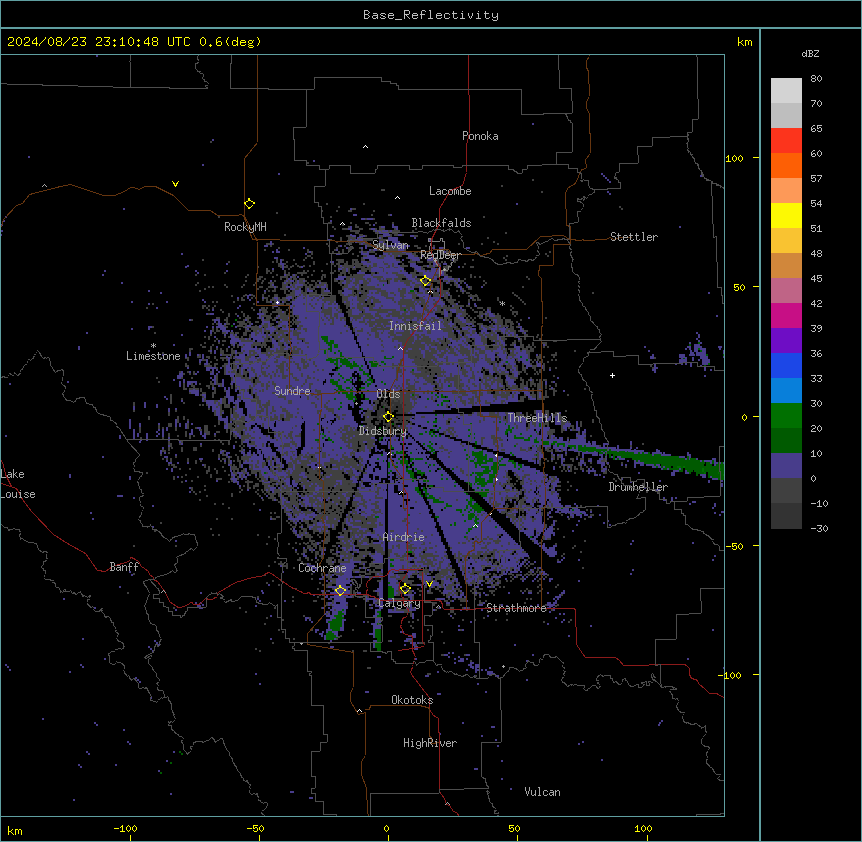This screenshot has width=862, height=842.
Task: Select the white caret marker below Innisfail
Action: [400, 348]
